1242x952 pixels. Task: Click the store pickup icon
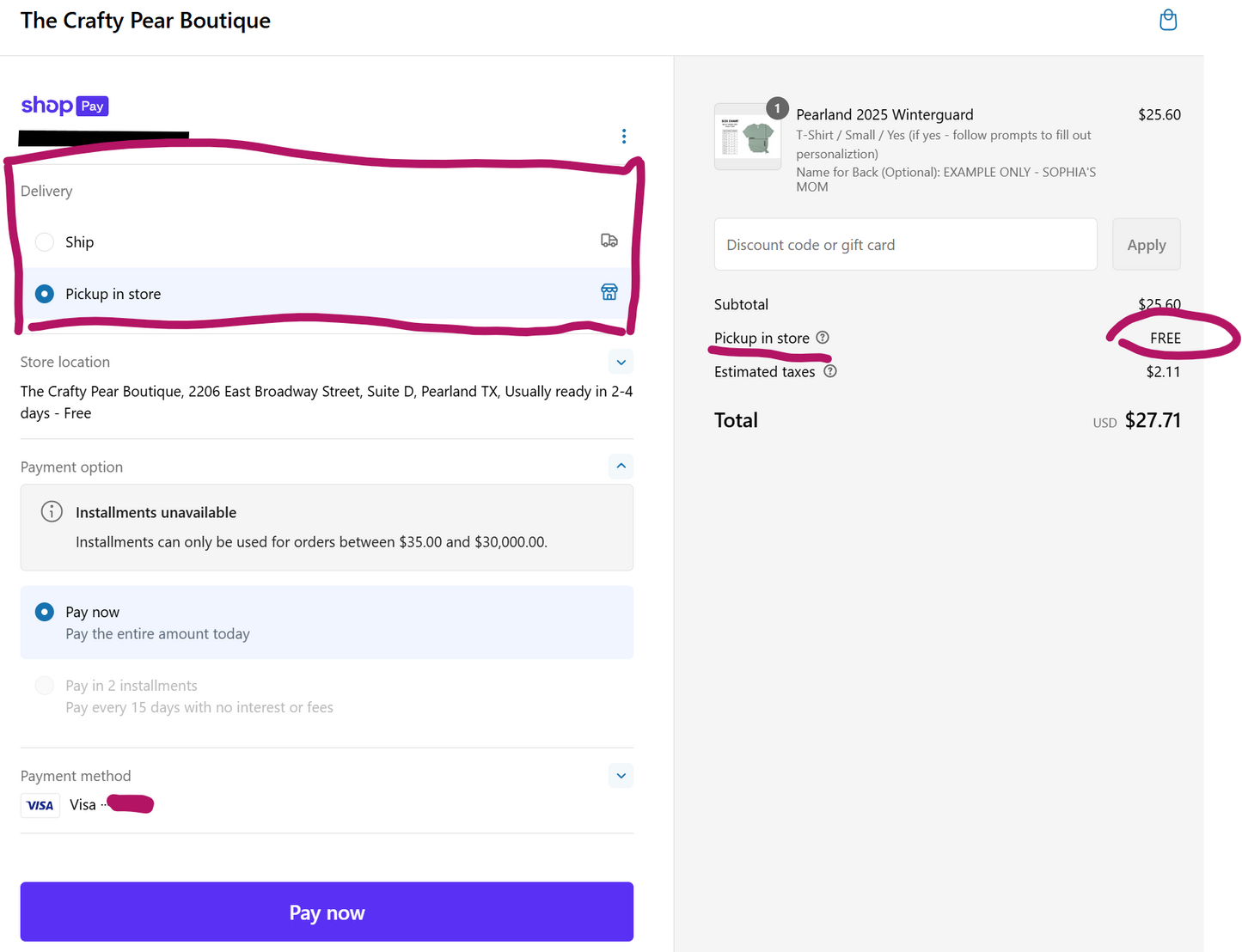609,292
